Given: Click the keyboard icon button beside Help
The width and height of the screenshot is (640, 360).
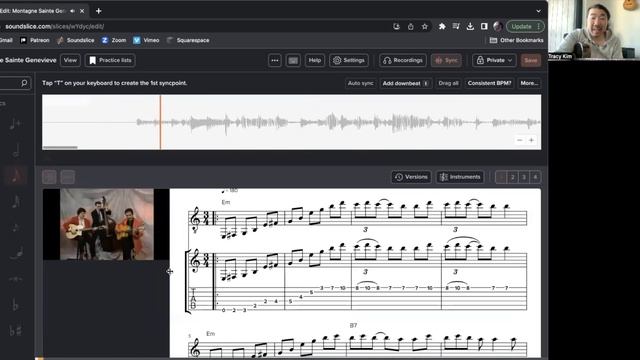Looking at the screenshot, I should point(293,60).
